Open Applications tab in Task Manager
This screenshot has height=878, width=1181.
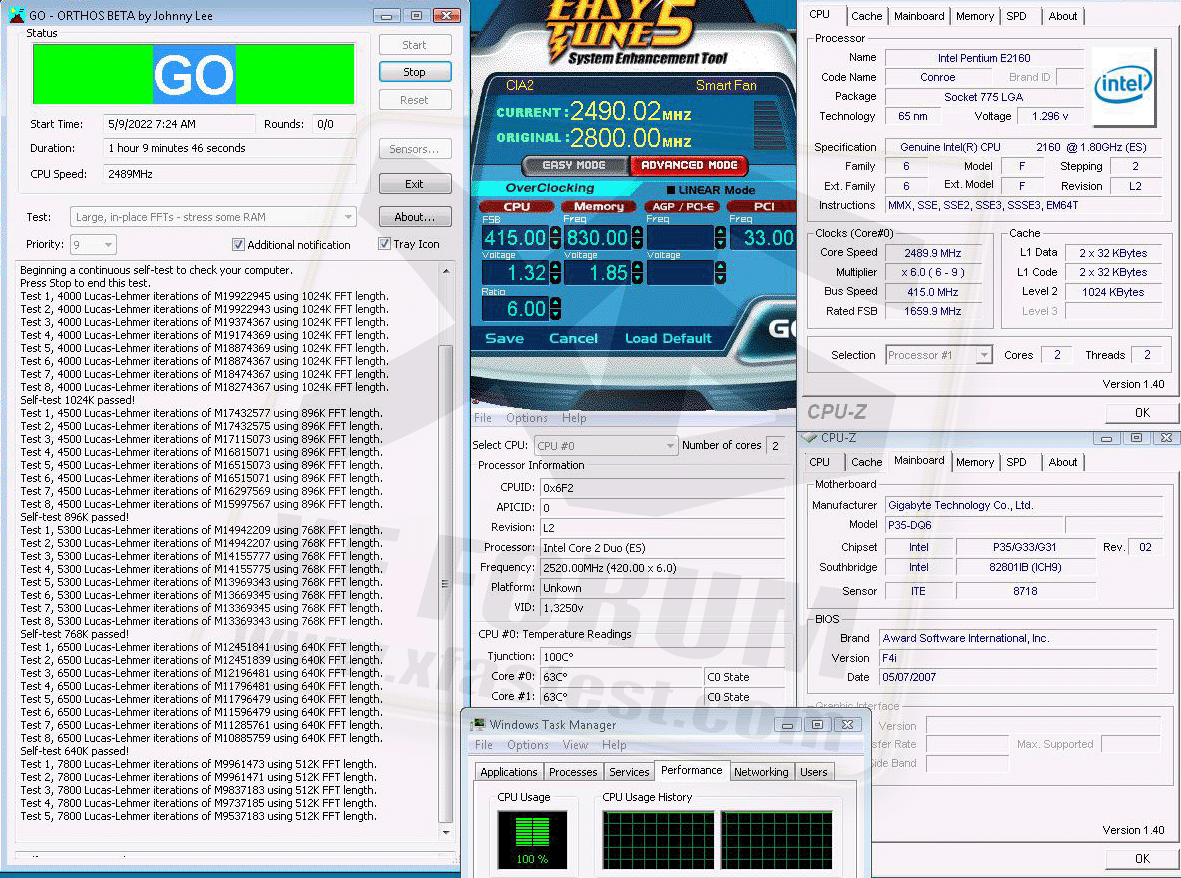click(508, 772)
